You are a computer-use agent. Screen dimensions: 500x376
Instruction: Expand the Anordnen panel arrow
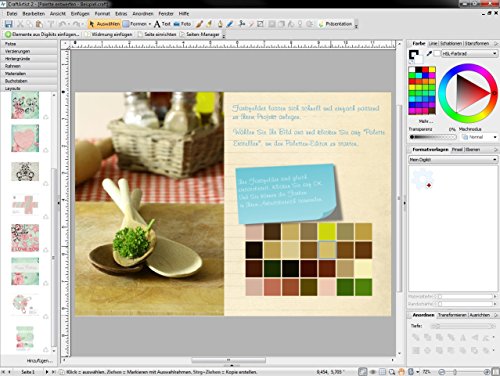[x=496, y=315]
